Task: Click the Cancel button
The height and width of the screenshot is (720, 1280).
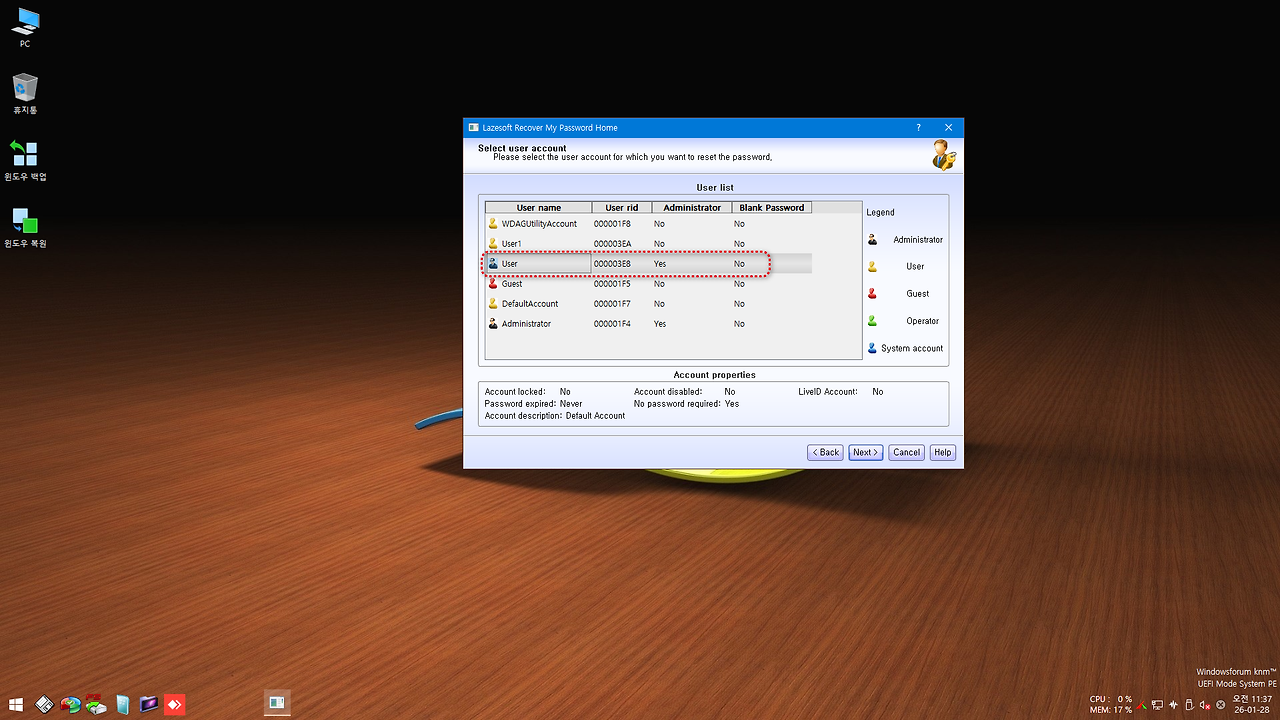Action: click(907, 452)
